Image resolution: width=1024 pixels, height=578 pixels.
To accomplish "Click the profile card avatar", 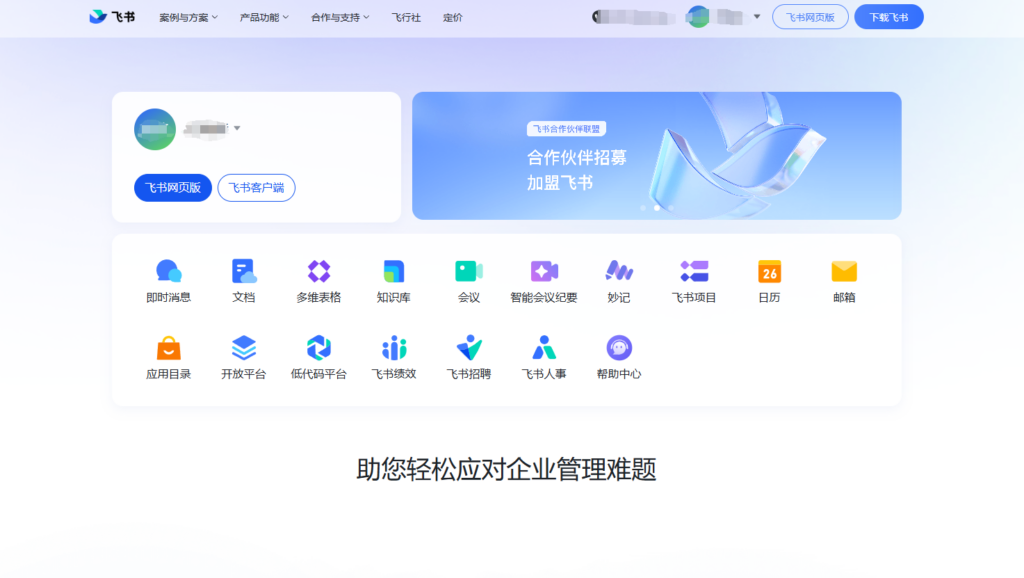I will pyautogui.click(x=155, y=129).
